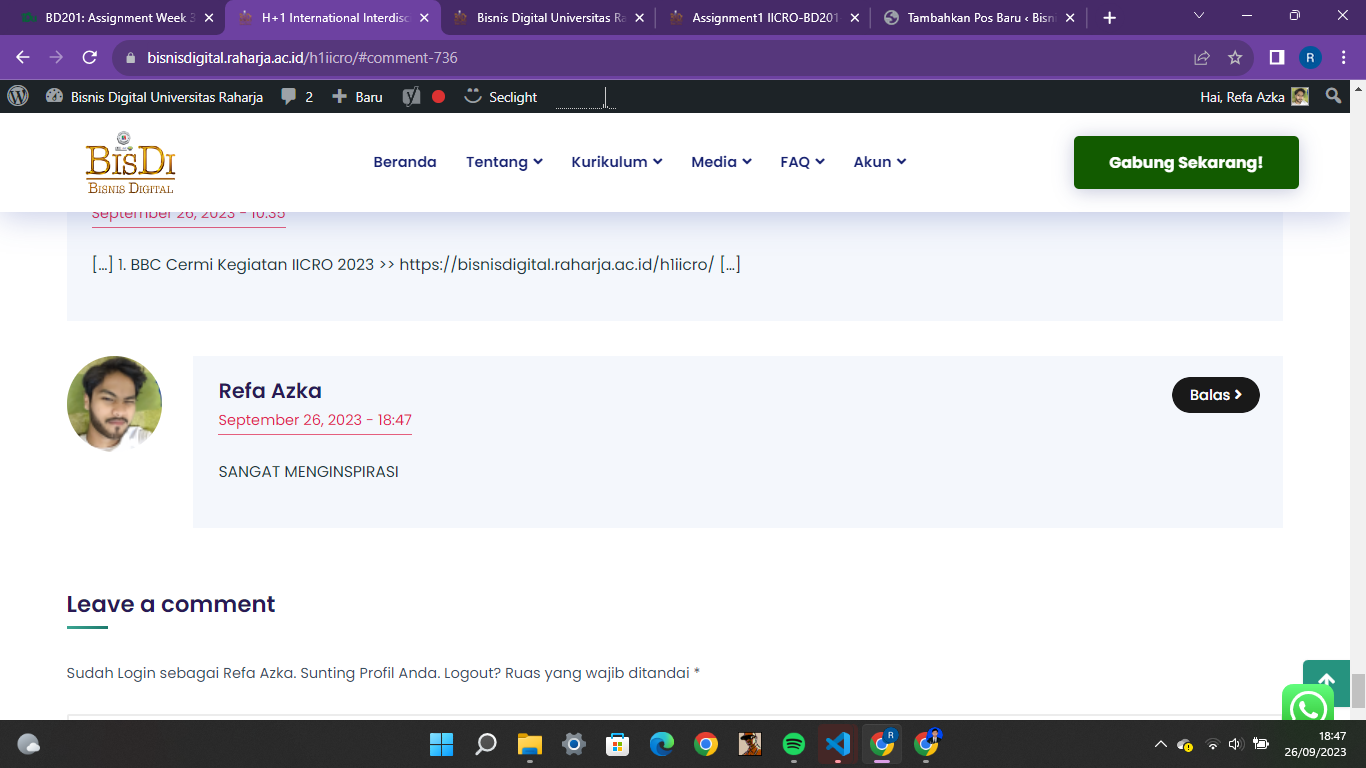Open Chrome's tab search chevron
This screenshot has height=768, width=1366.
(1199, 16)
